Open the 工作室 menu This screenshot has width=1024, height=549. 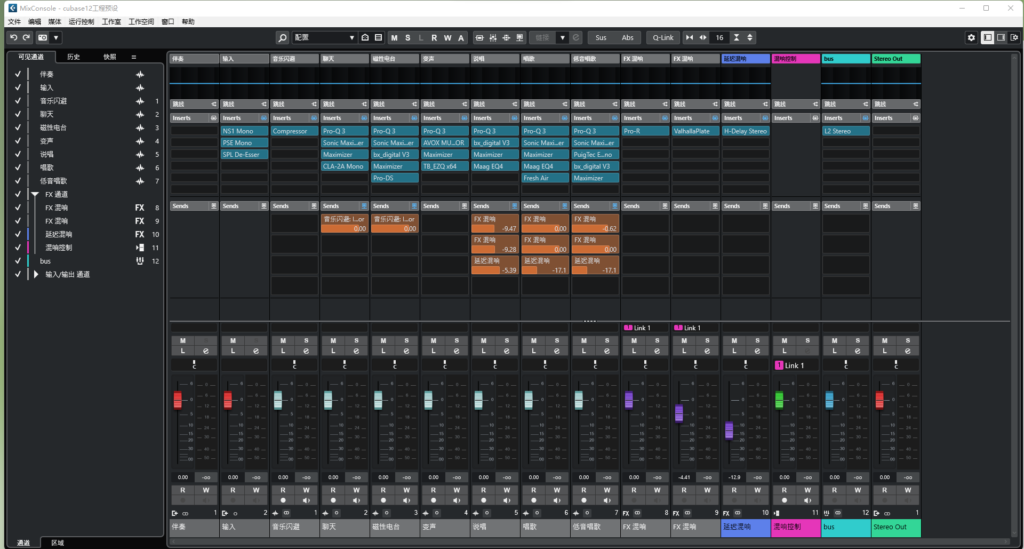(x=112, y=21)
